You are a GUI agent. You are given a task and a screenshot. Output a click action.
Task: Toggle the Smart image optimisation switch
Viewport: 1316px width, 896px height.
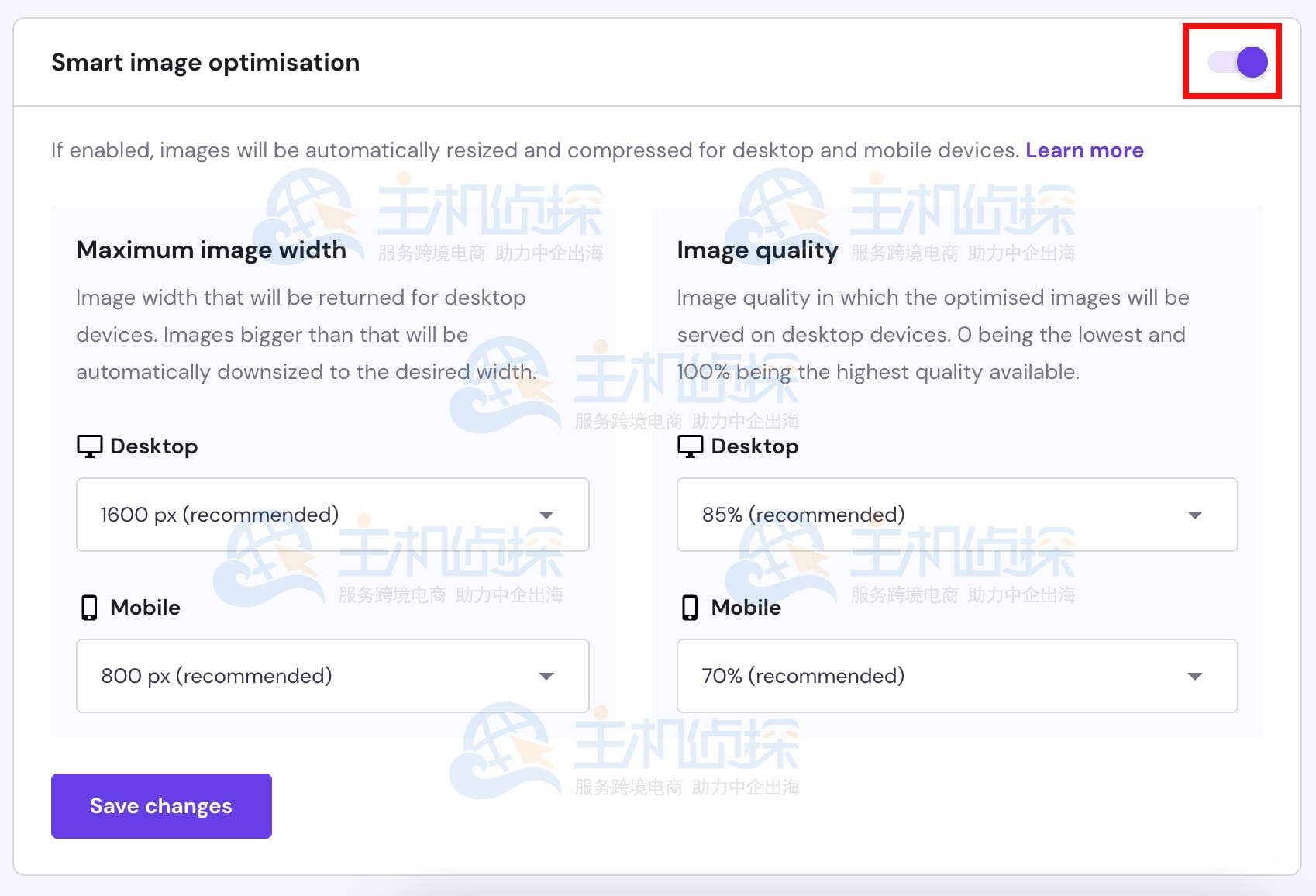click(1237, 62)
